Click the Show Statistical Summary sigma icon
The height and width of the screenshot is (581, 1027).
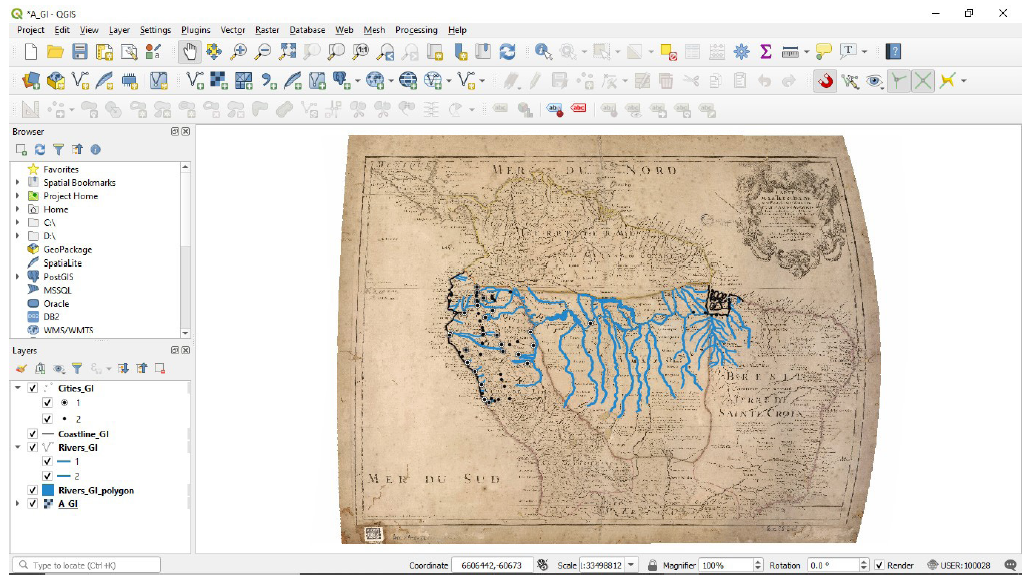[x=766, y=51]
